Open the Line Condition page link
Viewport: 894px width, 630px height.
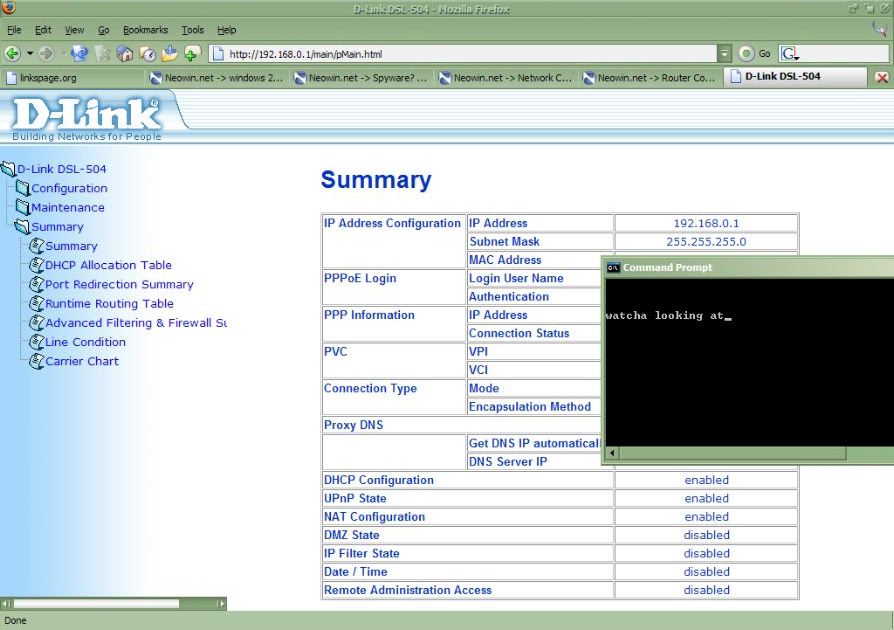tap(85, 342)
